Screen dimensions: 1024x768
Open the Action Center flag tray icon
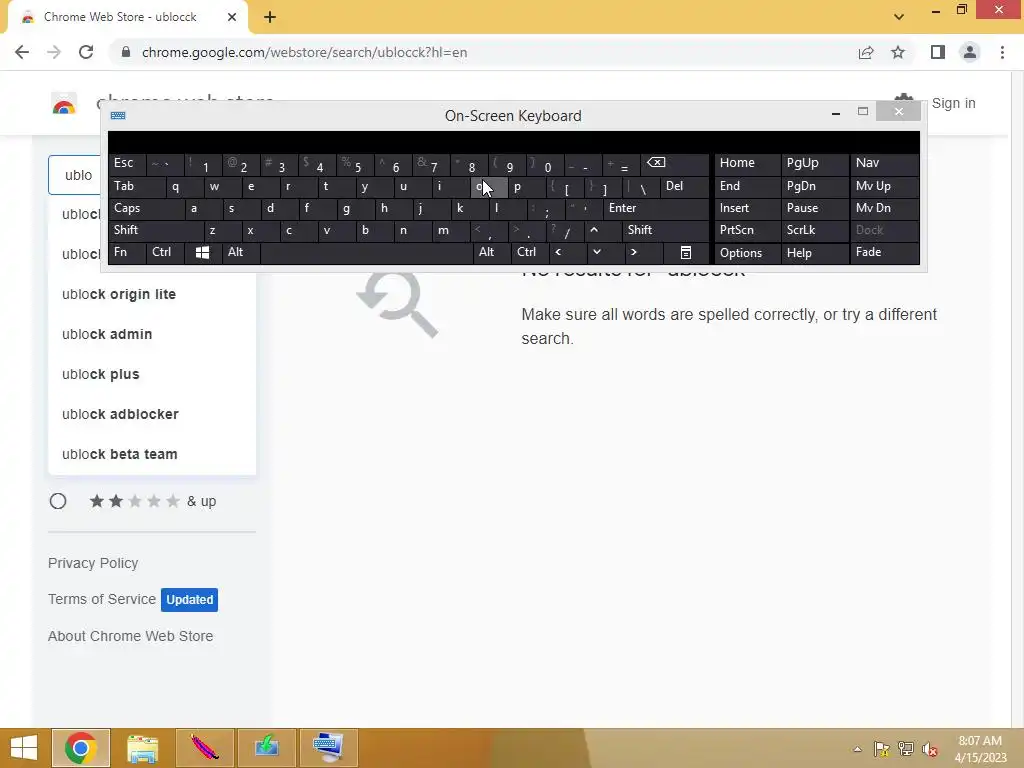[x=881, y=749]
